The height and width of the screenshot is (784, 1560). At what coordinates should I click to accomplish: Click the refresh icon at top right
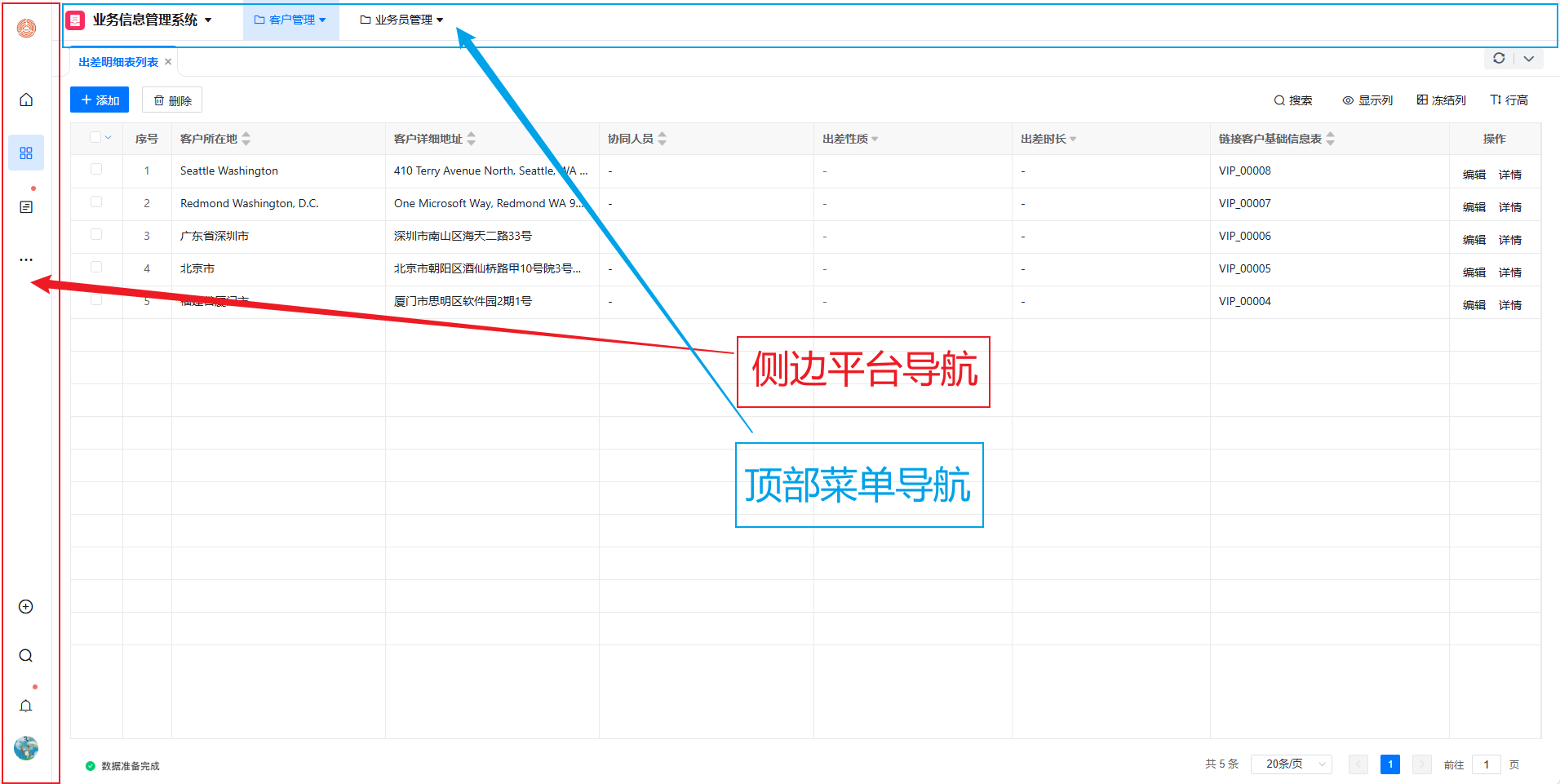pos(1499,59)
